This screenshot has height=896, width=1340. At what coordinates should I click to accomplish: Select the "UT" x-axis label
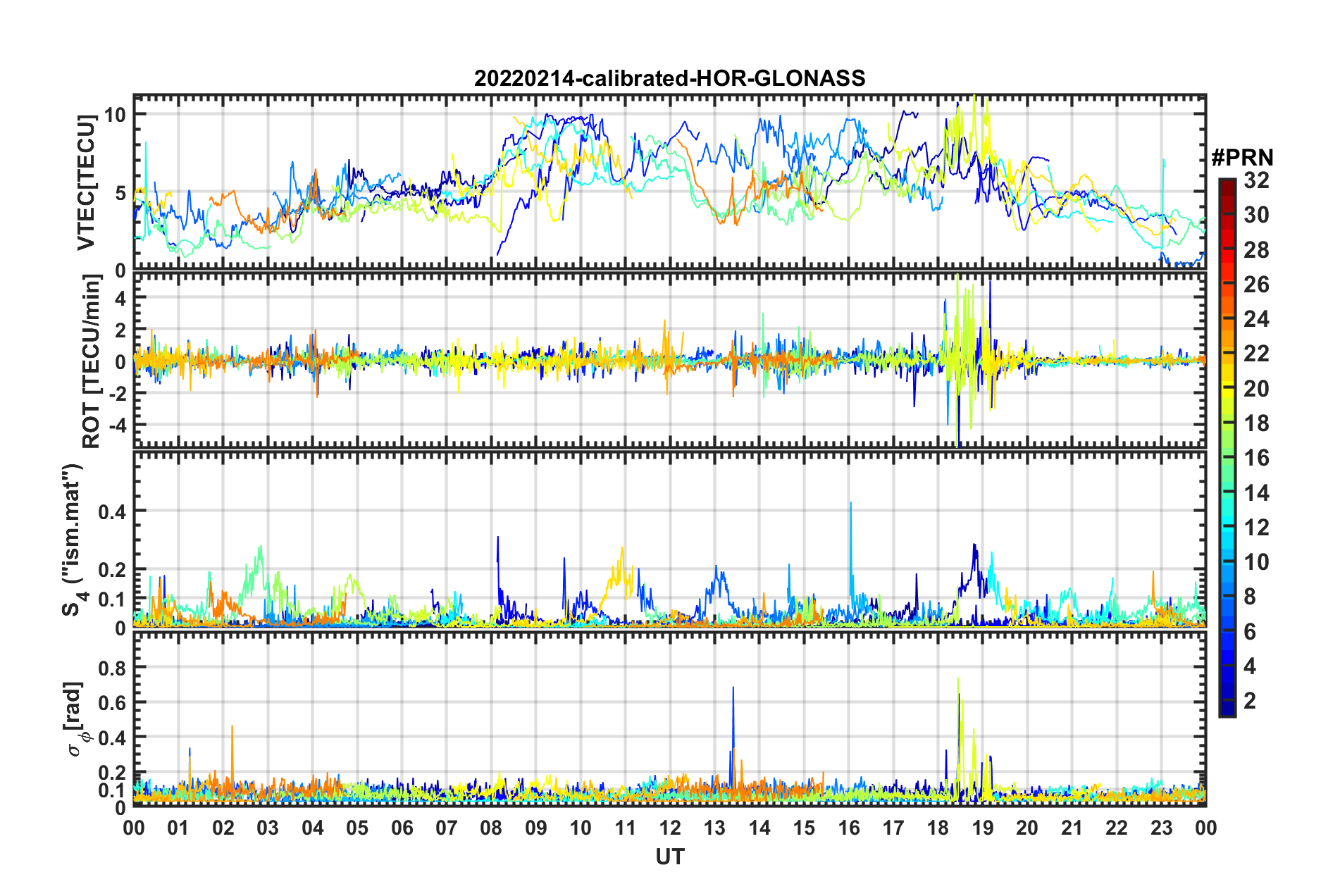click(669, 857)
